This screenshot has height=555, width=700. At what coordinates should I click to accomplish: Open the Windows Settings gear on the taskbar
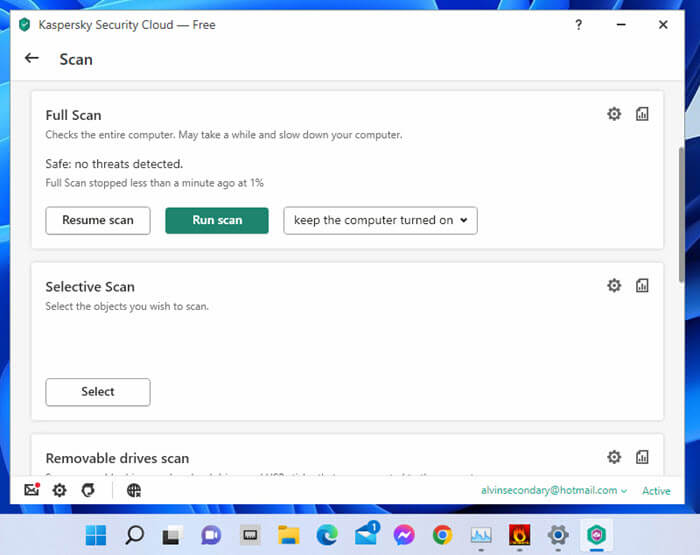pyautogui.click(x=558, y=535)
